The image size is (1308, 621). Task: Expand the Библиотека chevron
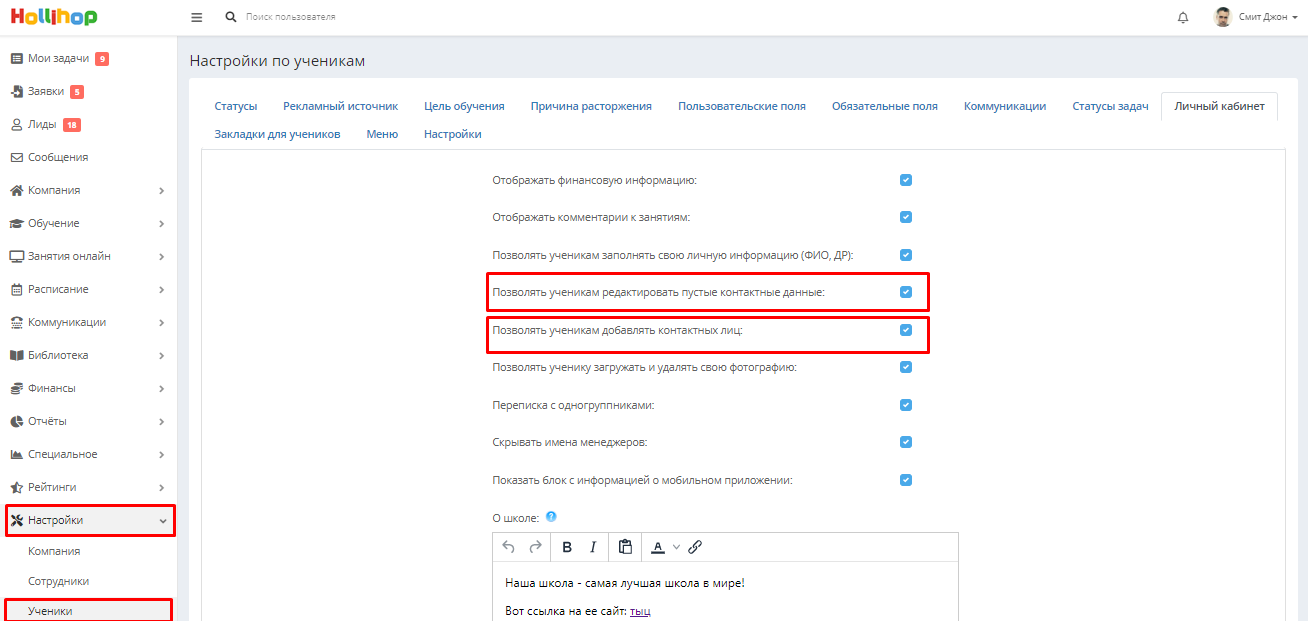click(162, 356)
